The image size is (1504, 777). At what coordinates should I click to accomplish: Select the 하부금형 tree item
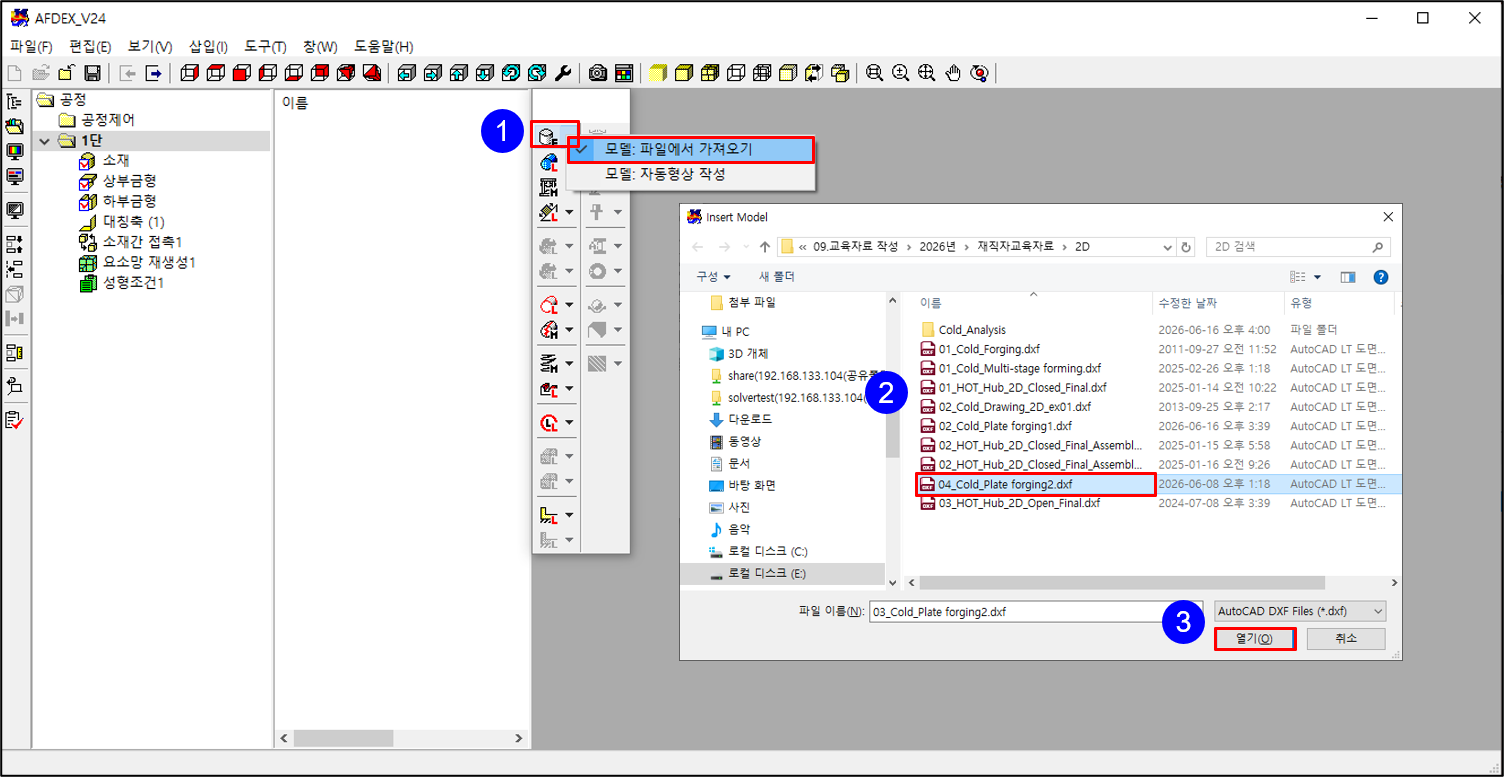pyautogui.click(x=129, y=201)
